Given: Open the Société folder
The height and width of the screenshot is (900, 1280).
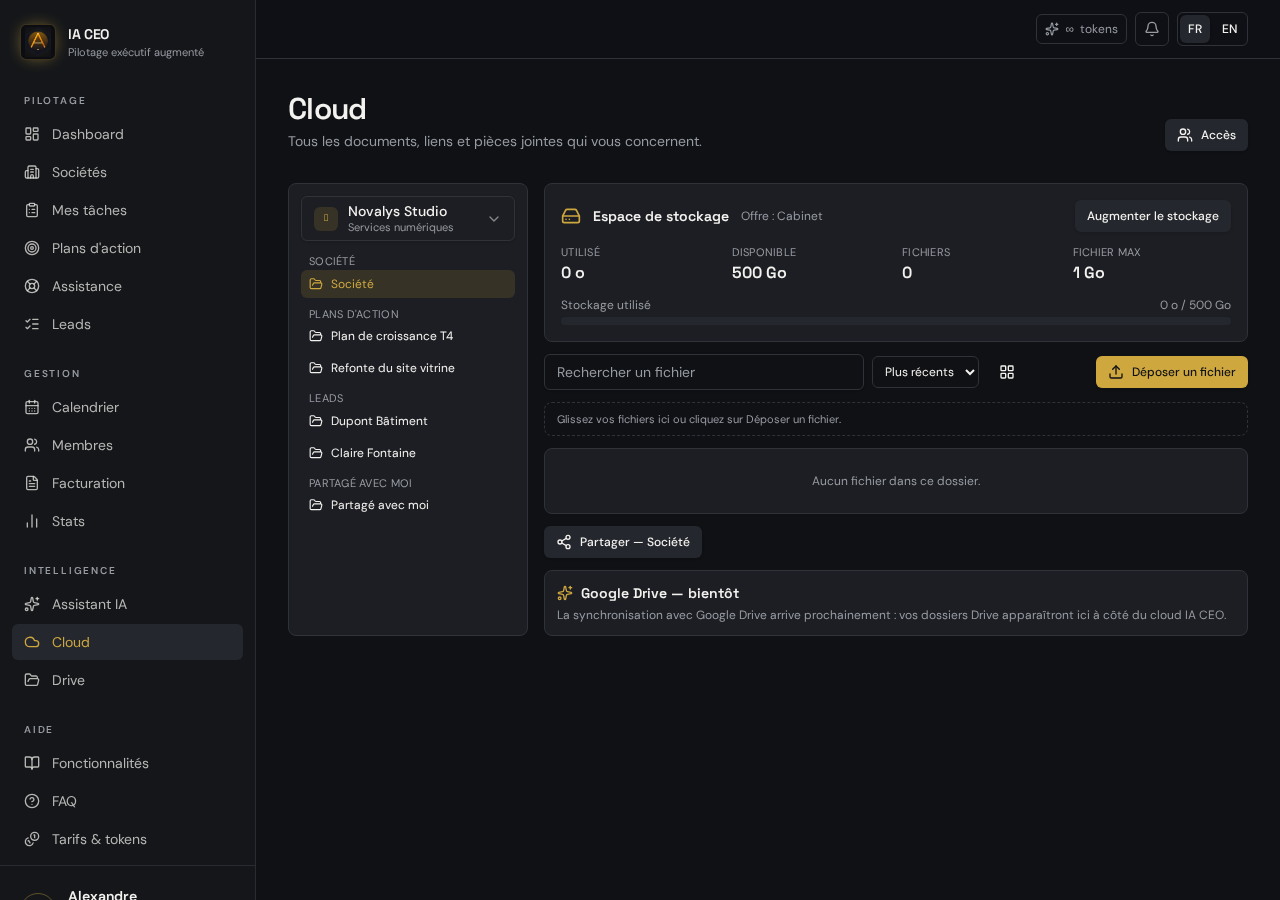Looking at the screenshot, I should coord(408,284).
